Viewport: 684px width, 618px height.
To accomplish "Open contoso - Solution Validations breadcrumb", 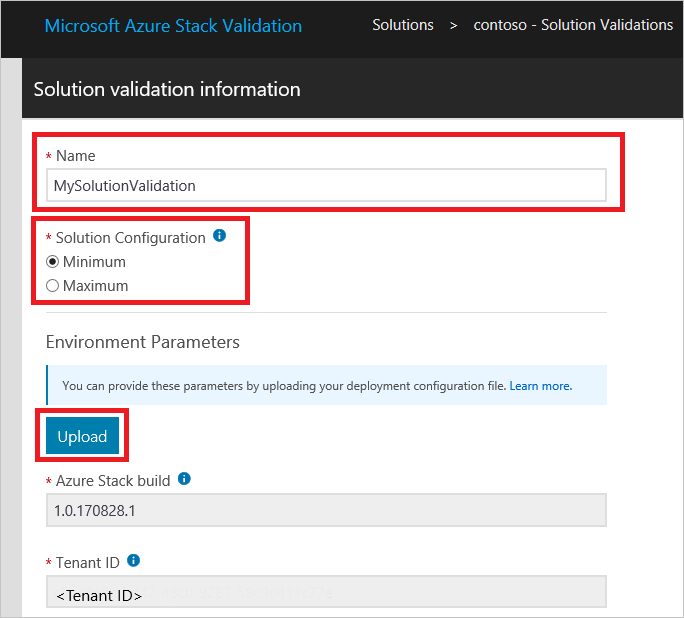I will pos(573,25).
